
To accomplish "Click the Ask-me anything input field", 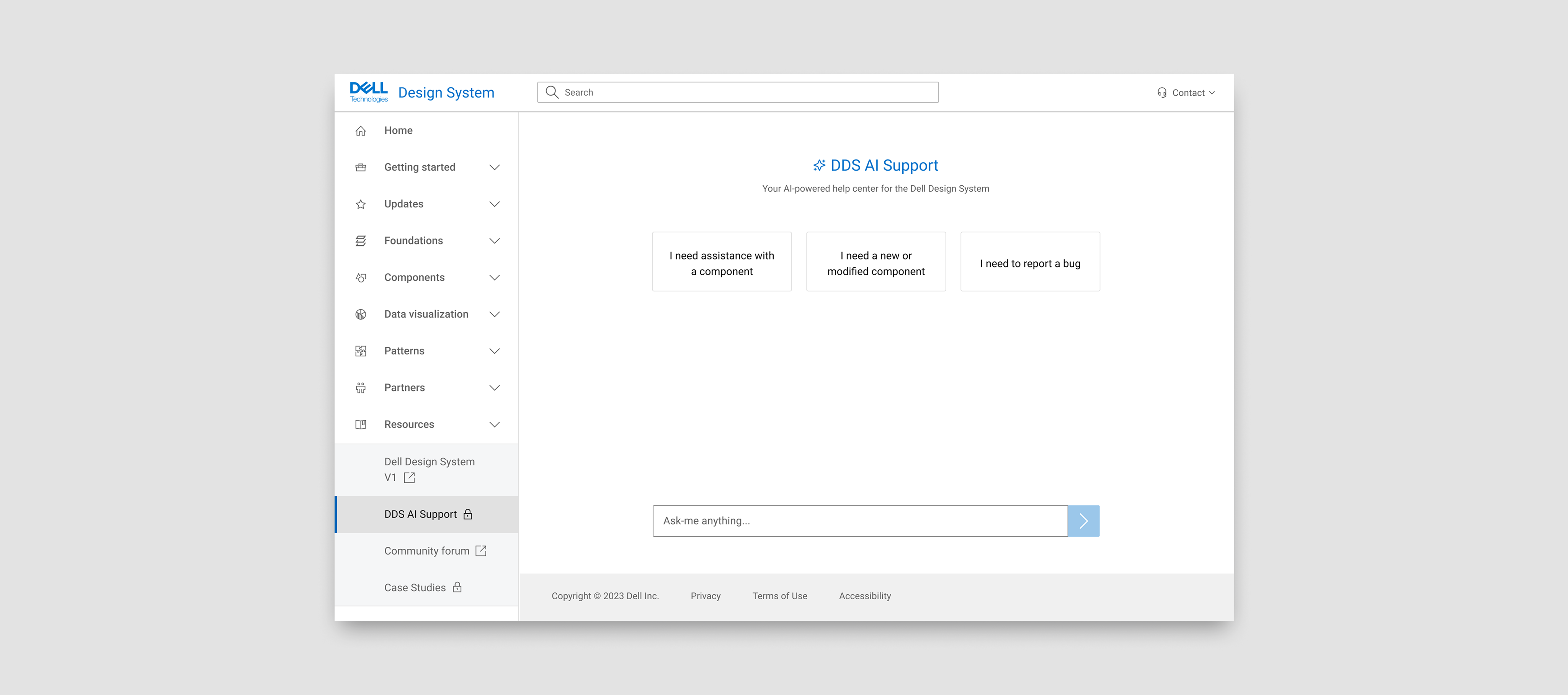I will [x=859, y=521].
